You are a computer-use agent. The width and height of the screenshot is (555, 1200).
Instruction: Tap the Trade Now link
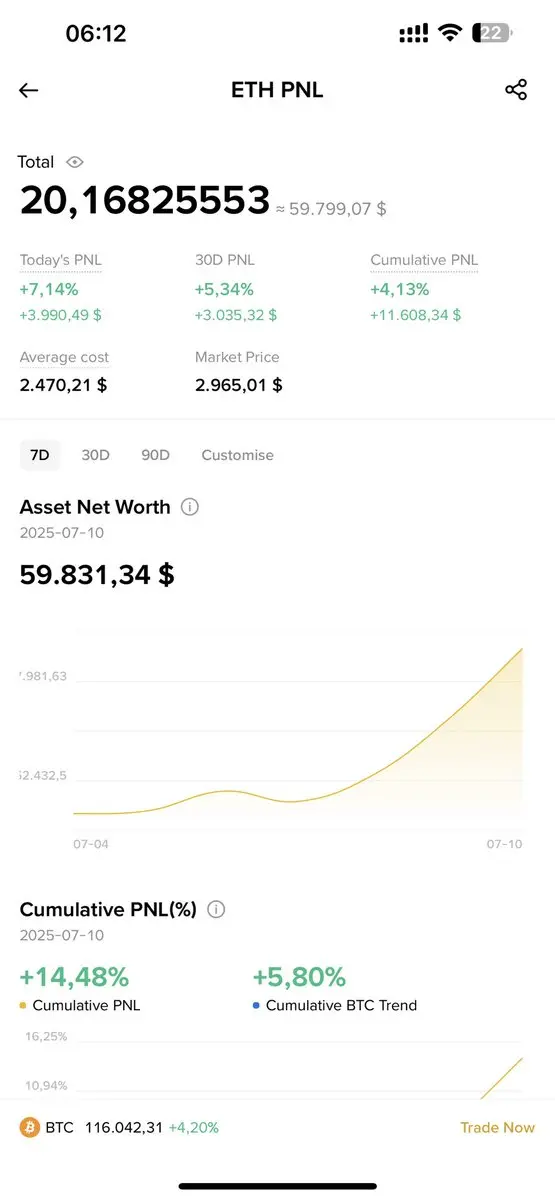click(497, 1127)
